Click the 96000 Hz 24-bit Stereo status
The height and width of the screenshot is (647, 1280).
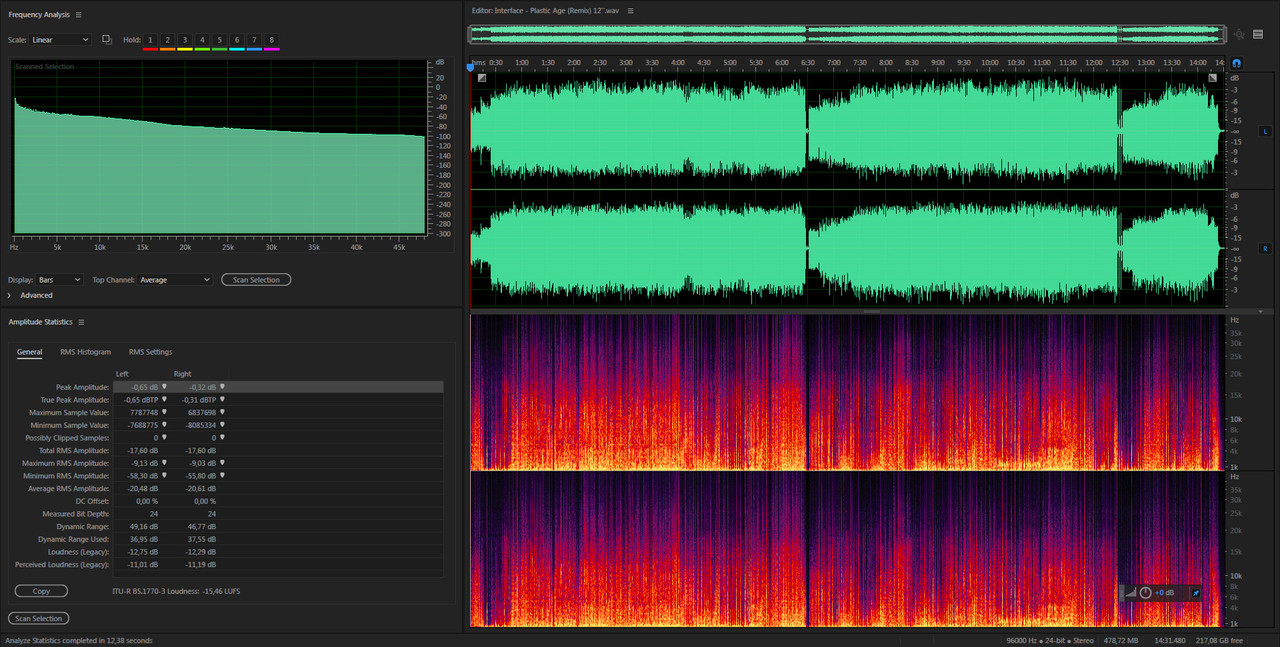click(1050, 640)
